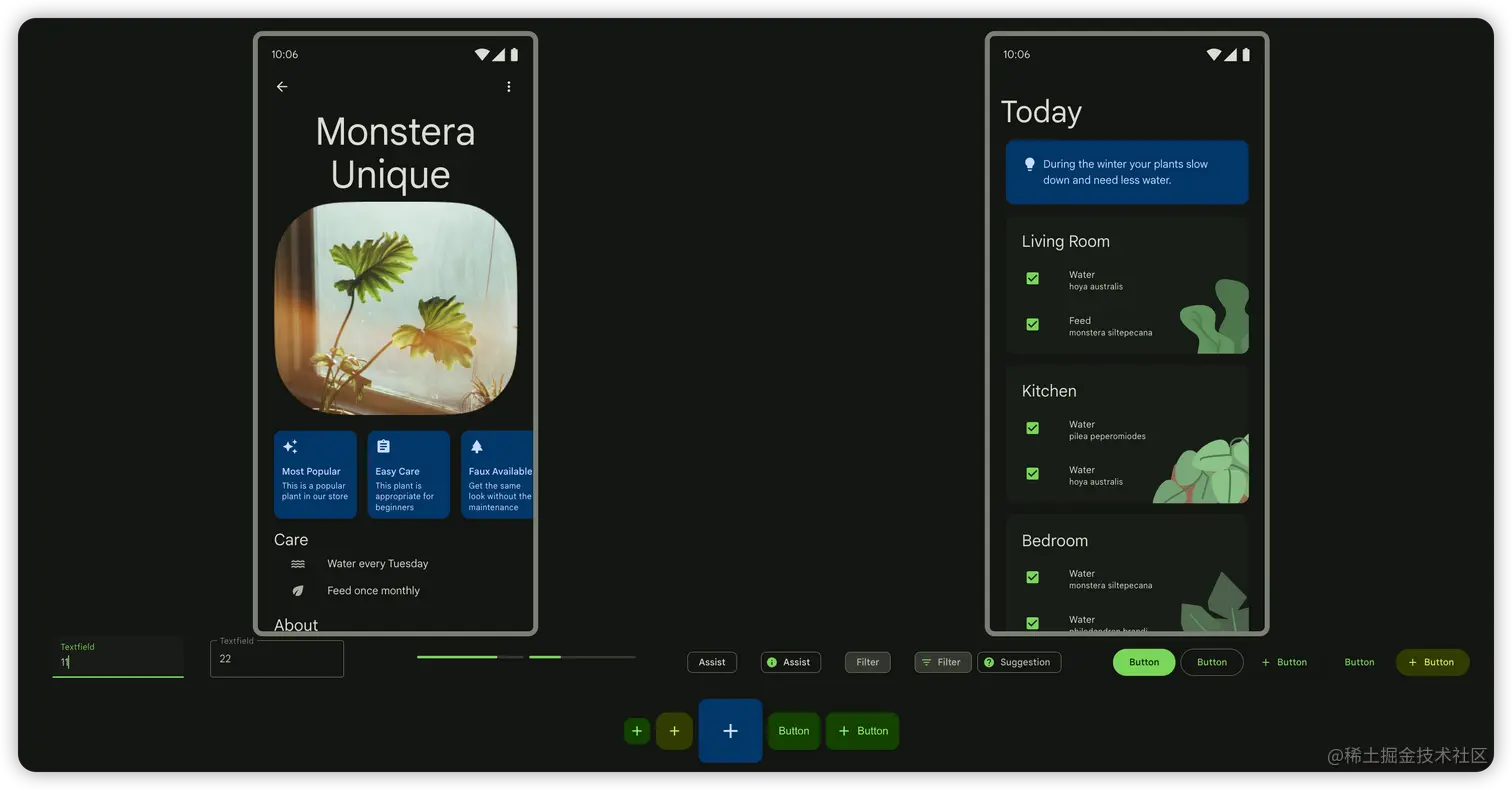Click the small dark green plus FAB

pyautogui.click(x=637, y=731)
